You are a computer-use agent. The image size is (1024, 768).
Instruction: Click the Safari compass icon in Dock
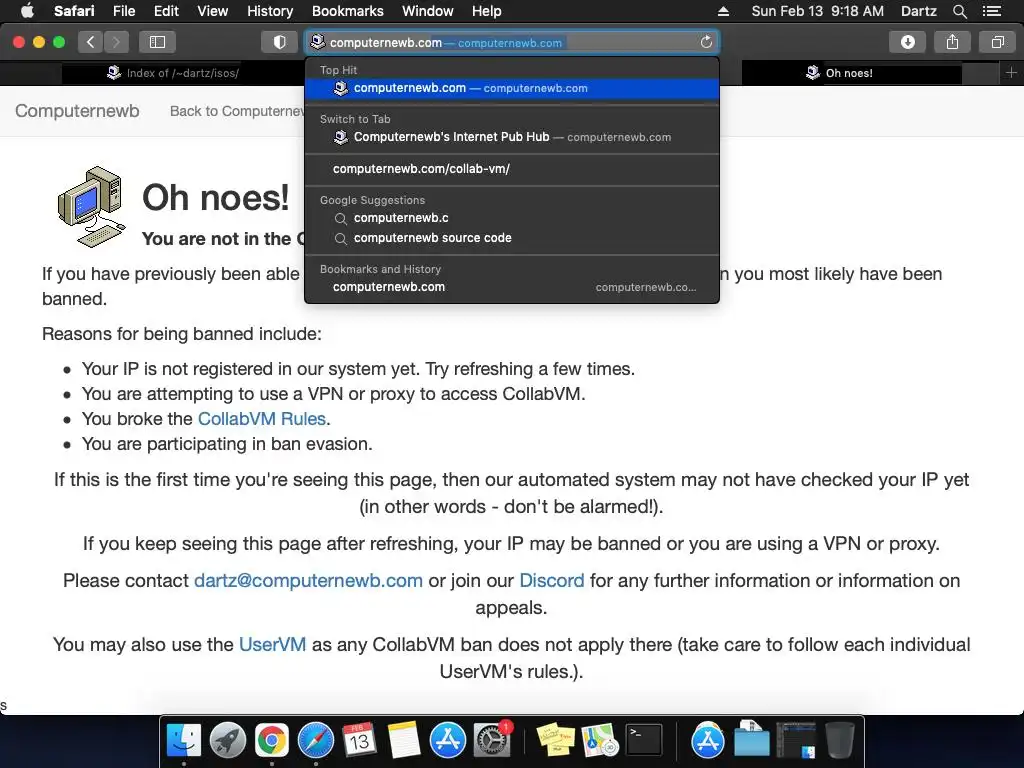[x=316, y=741]
